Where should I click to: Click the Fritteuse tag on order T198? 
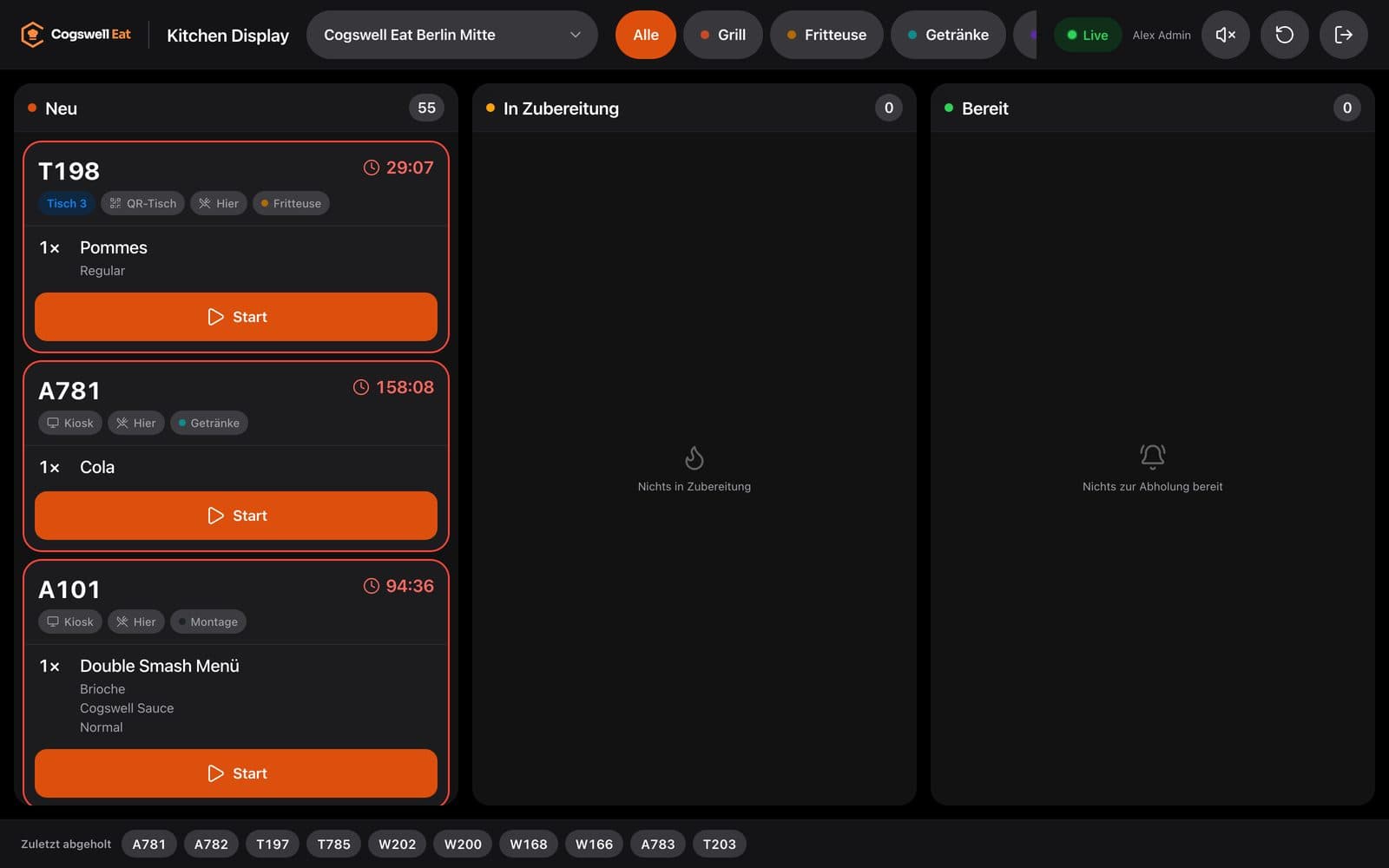[x=291, y=203]
